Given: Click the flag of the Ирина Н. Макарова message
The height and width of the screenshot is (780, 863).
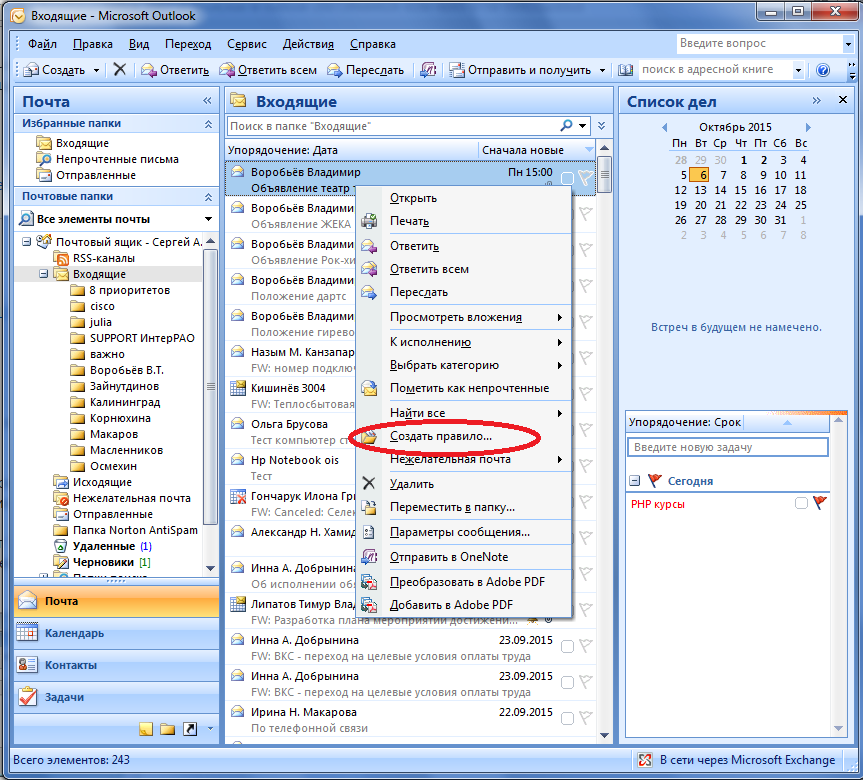Looking at the screenshot, I should click(x=586, y=718).
